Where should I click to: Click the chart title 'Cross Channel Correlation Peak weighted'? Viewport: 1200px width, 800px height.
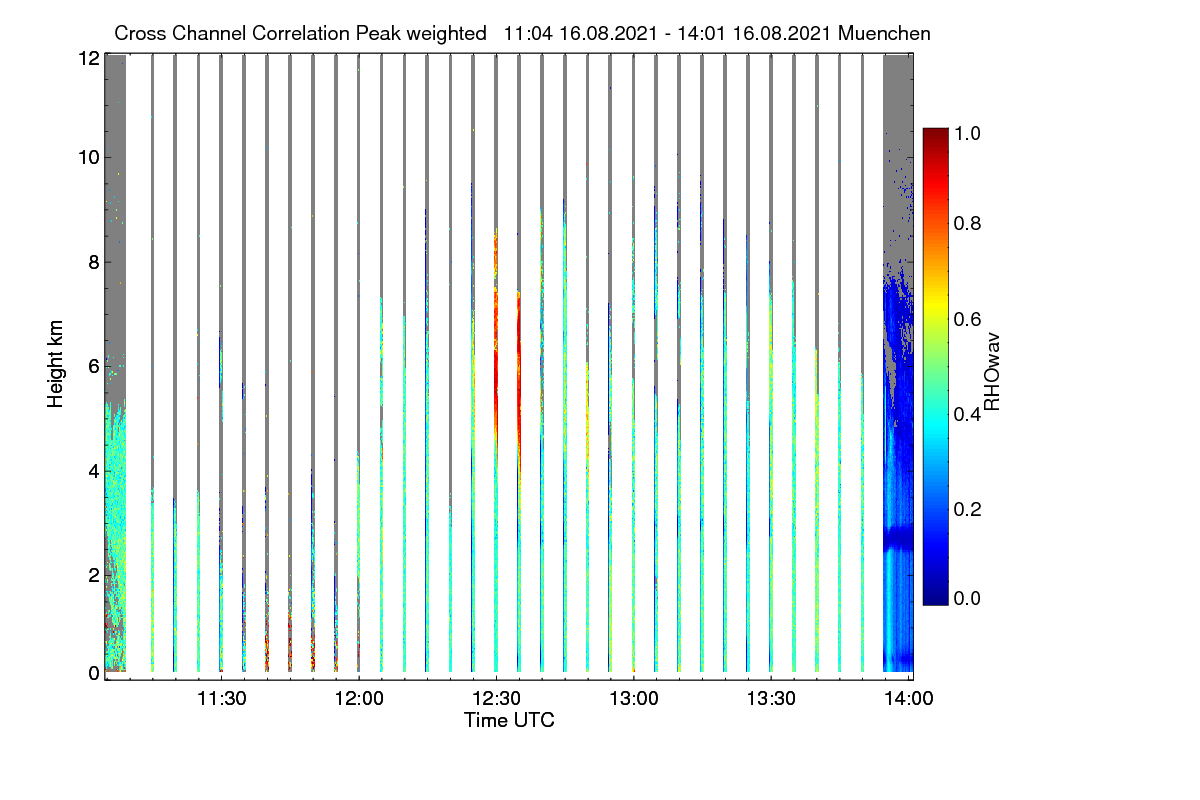(300, 33)
